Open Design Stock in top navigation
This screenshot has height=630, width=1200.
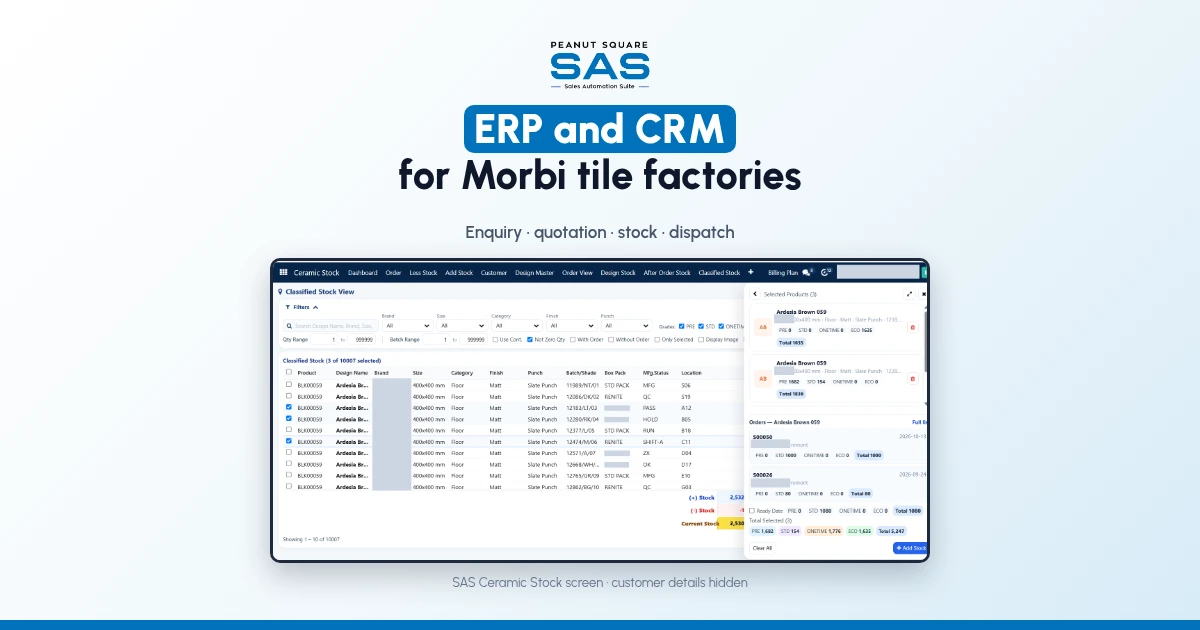[x=618, y=272]
